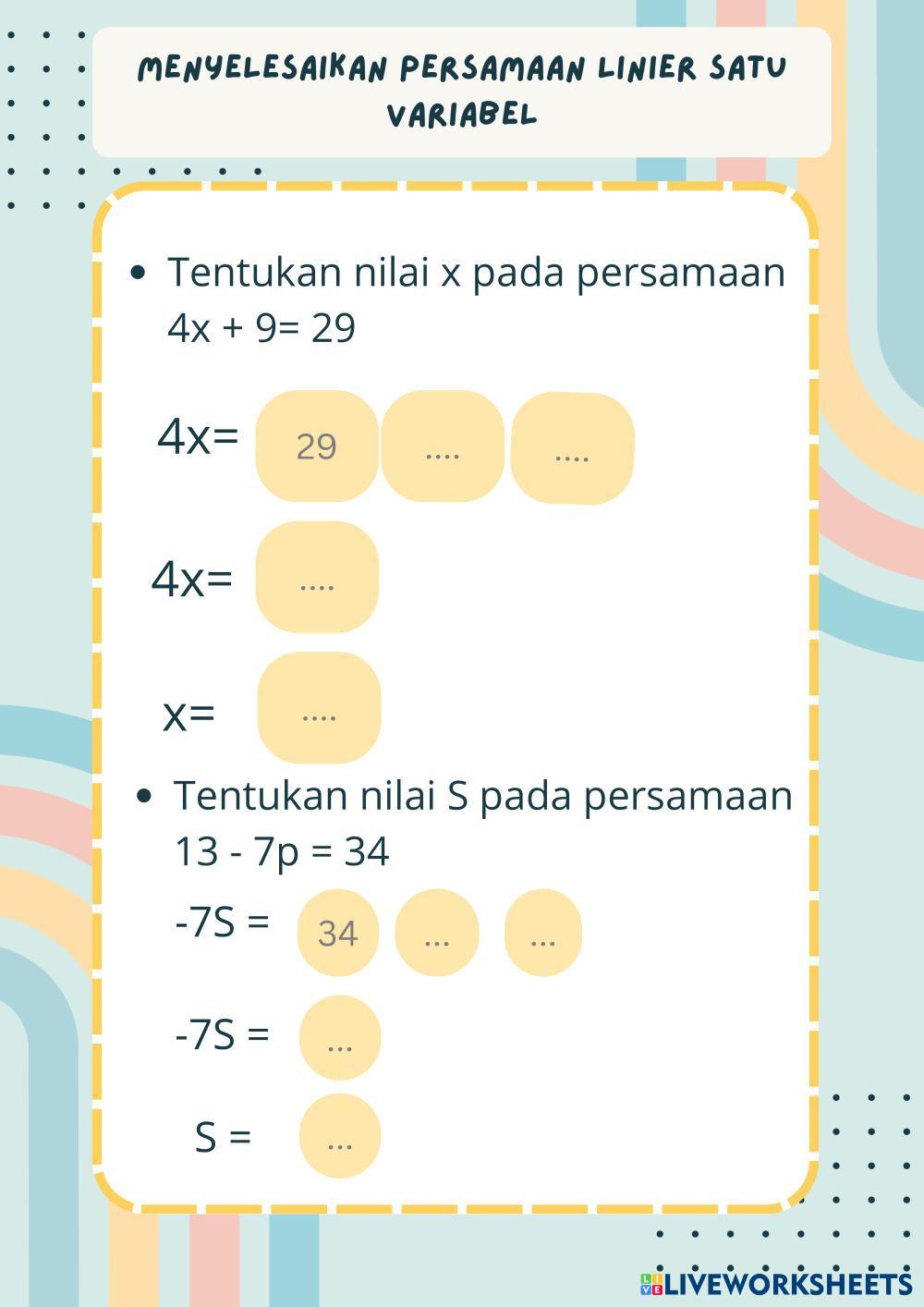This screenshot has height=1307, width=924.
Task: Click the input box showing 29
Action: pyautogui.click(x=317, y=446)
